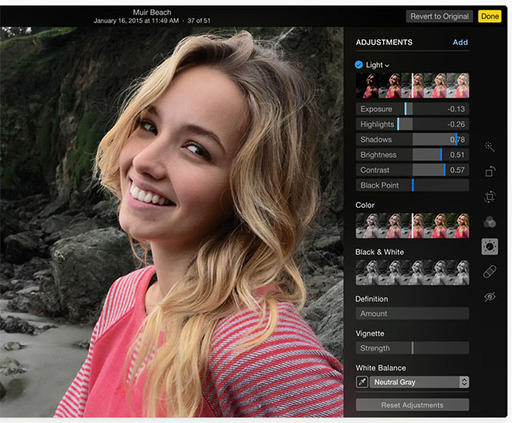This screenshot has width=512, height=423.
Task: Open the Add adjustments menu
Action: 460,42
